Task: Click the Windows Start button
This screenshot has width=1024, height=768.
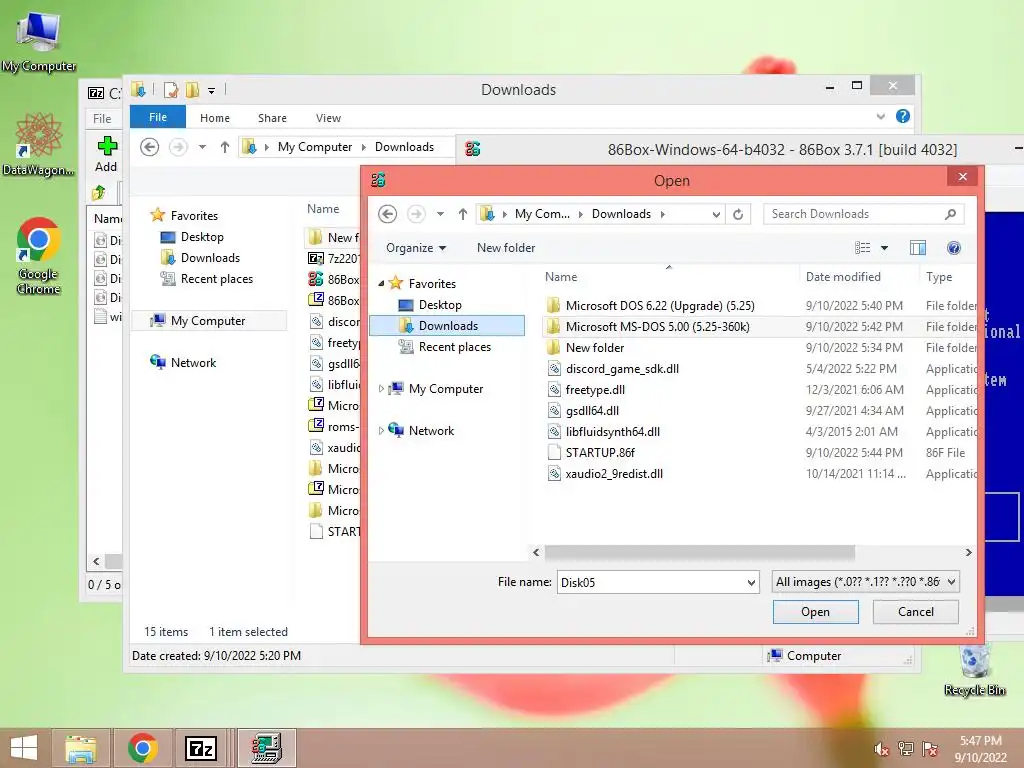Action: click(x=24, y=748)
